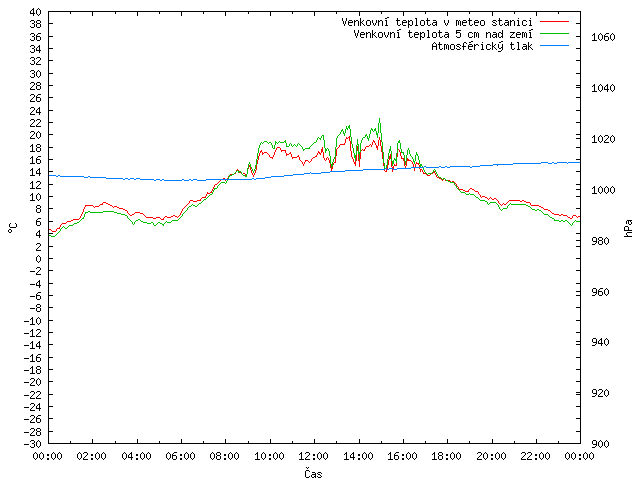Click the pressure label '1000'
Viewport: 640px width, 480px height.
pyautogui.click(x=603, y=190)
